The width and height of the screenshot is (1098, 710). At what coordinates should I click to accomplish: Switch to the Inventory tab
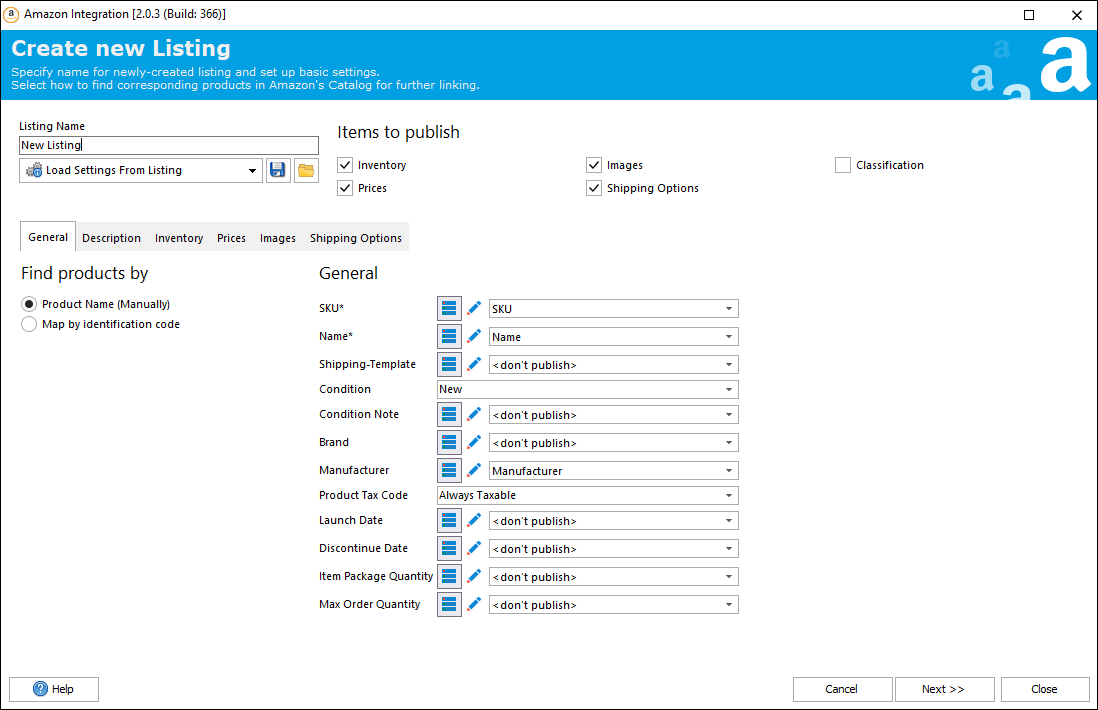coord(179,238)
